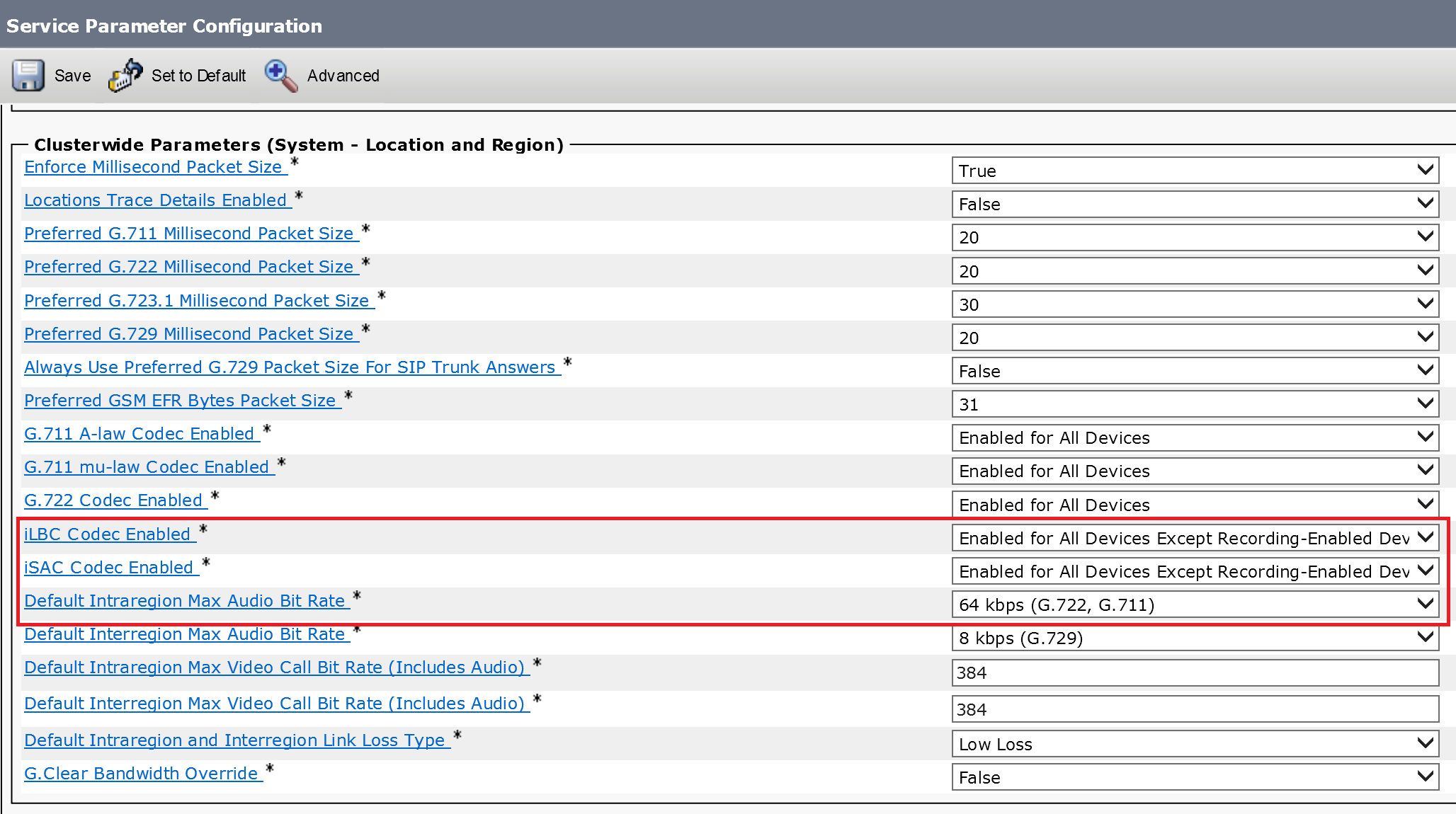Viewport: 1456px width, 814px height.
Task: Open Default Intraregion Max Audio Bit Rate dropdown
Action: pyautogui.click(x=1195, y=604)
